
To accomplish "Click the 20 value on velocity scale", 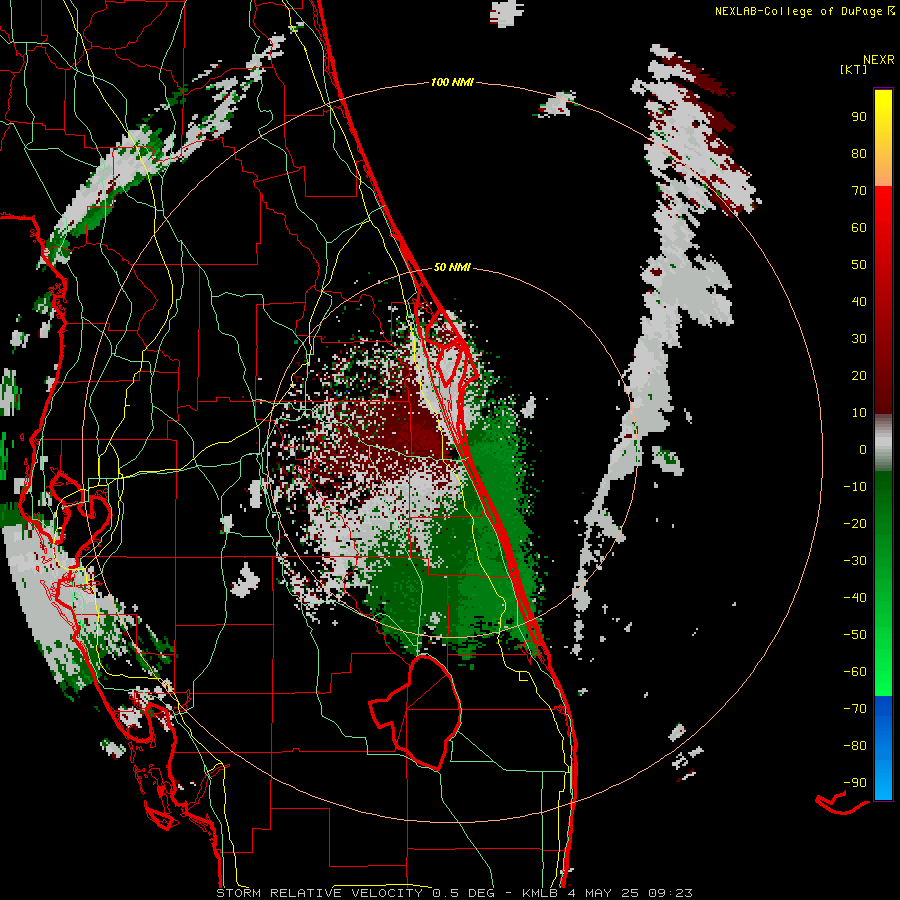I will click(x=859, y=375).
